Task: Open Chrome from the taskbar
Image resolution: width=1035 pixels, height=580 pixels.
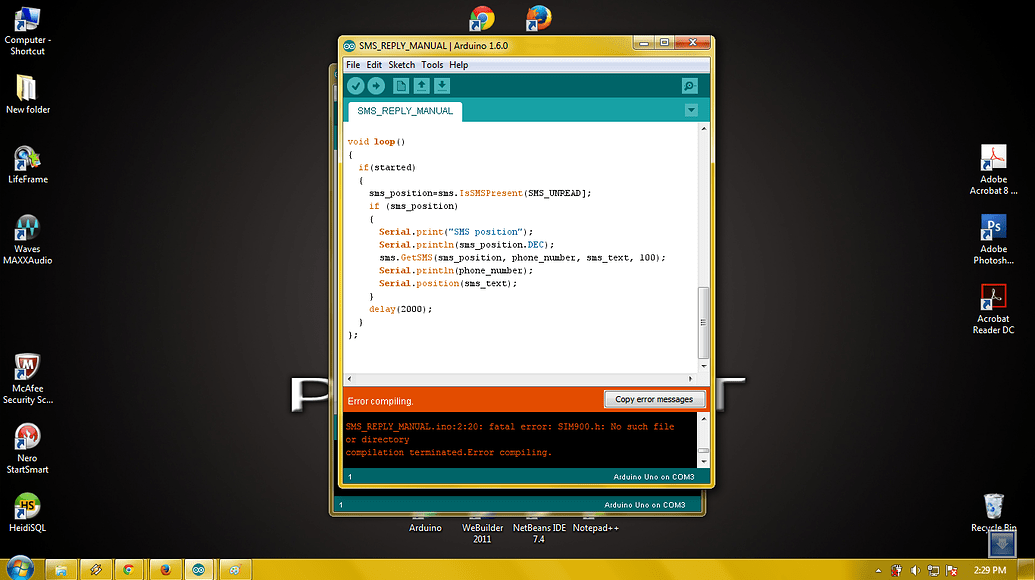Action: tap(129, 569)
